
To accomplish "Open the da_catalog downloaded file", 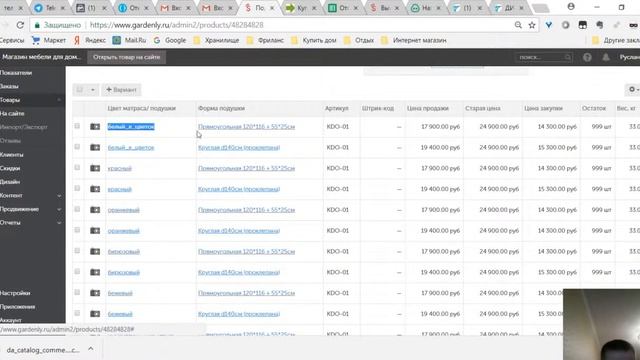I will coord(43,350).
